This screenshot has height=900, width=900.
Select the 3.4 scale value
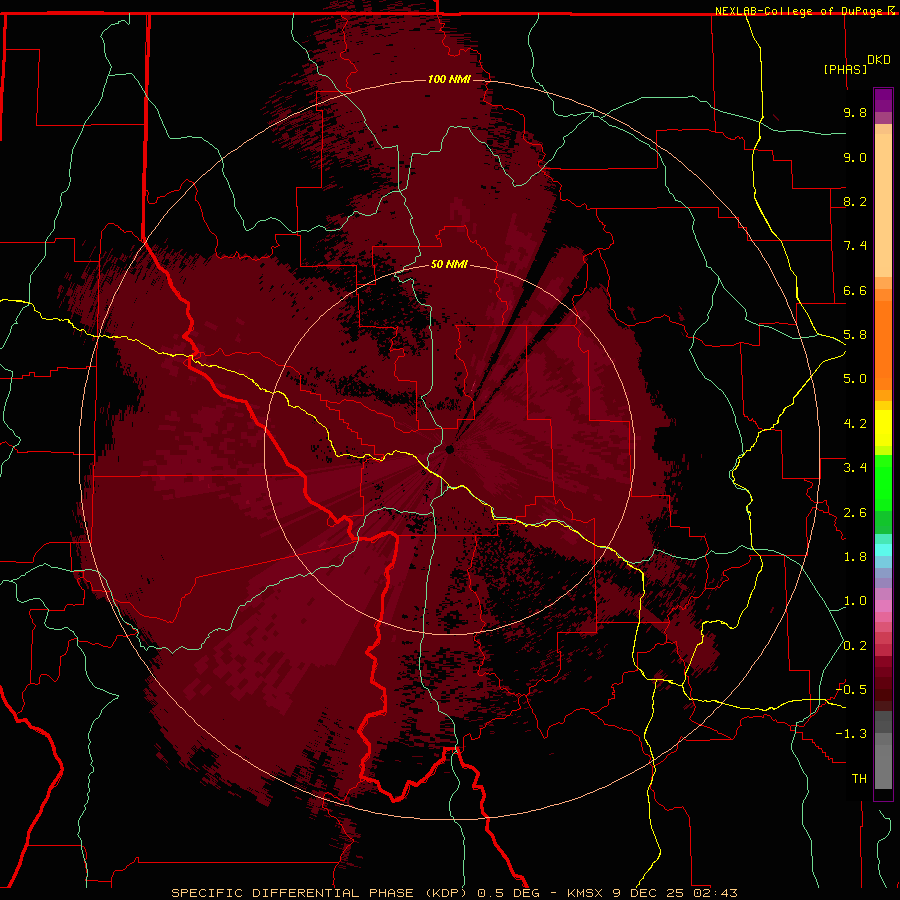tap(855, 468)
